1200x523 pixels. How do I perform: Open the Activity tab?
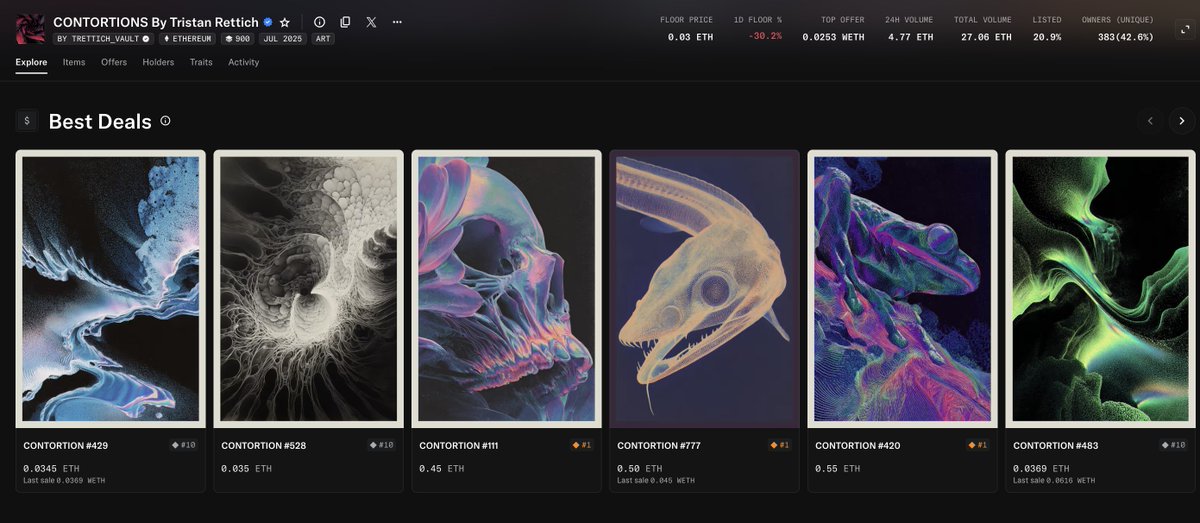(243, 62)
